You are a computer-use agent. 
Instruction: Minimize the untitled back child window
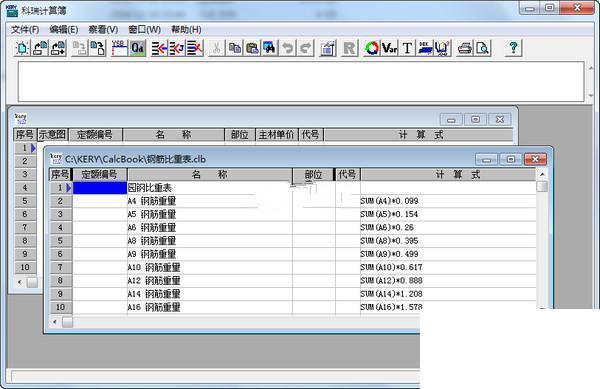pos(451,120)
